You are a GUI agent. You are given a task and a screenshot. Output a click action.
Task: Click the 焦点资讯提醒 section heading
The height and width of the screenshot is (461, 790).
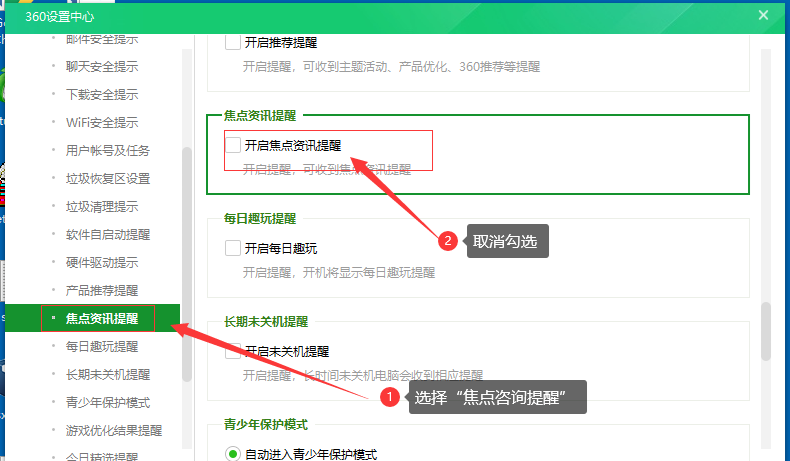pos(260,115)
